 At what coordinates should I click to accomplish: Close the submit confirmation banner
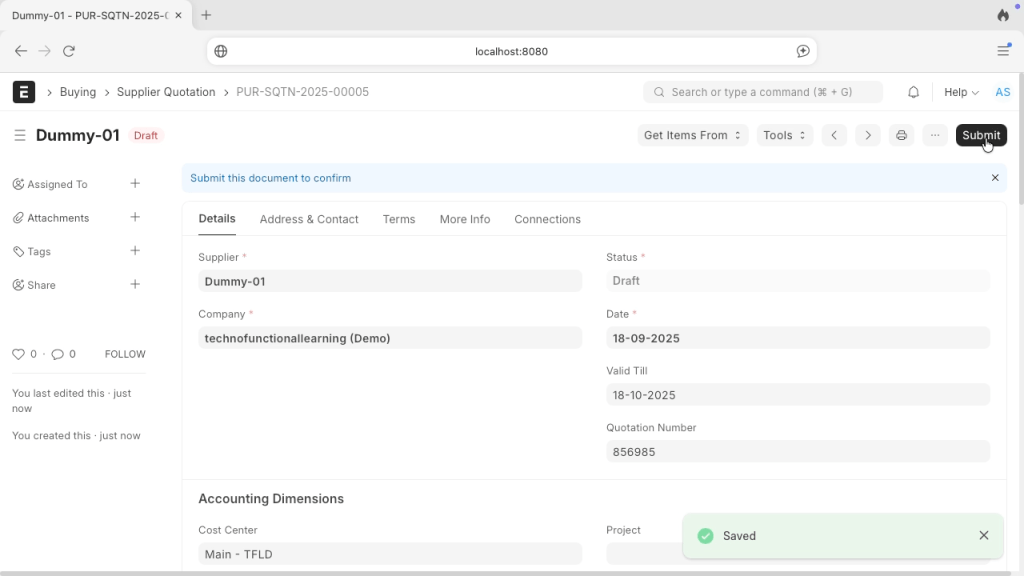994,178
